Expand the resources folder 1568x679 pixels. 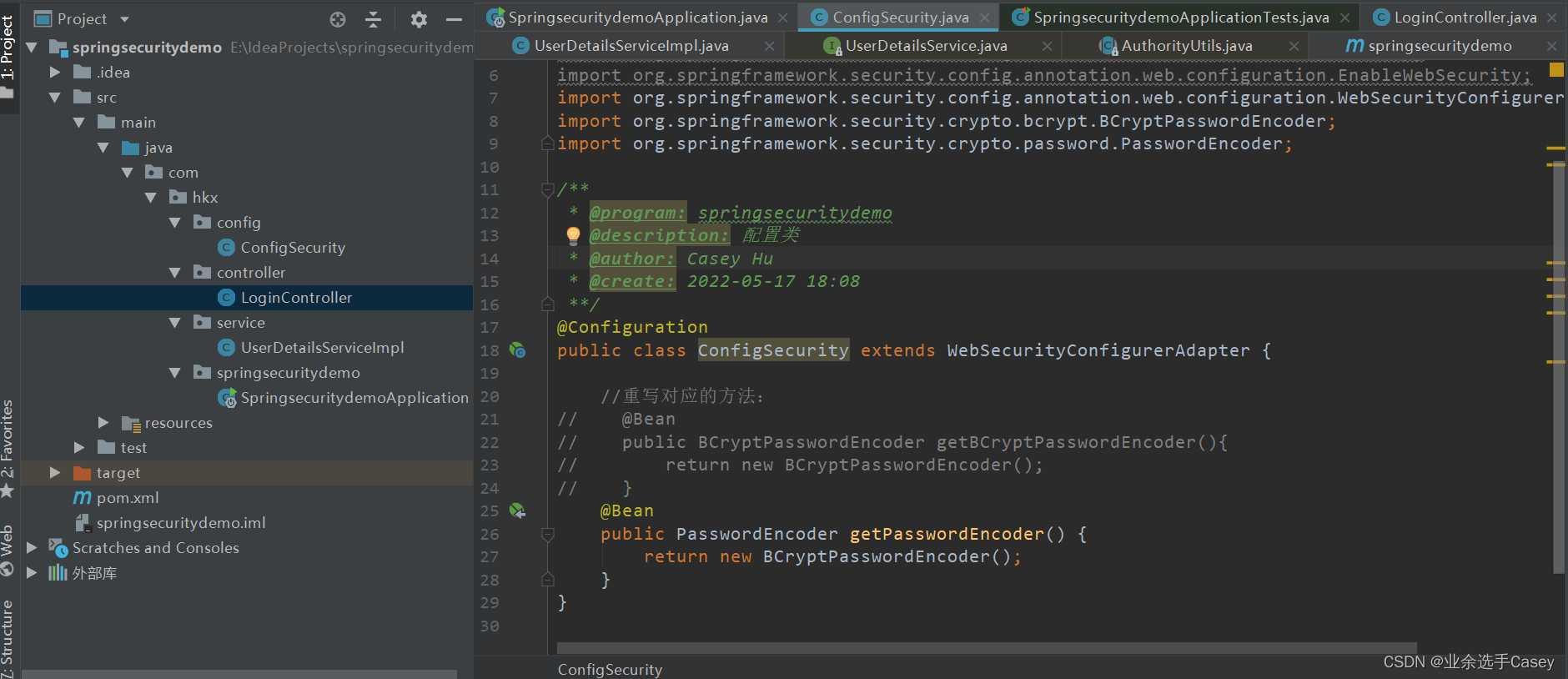(x=103, y=423)
